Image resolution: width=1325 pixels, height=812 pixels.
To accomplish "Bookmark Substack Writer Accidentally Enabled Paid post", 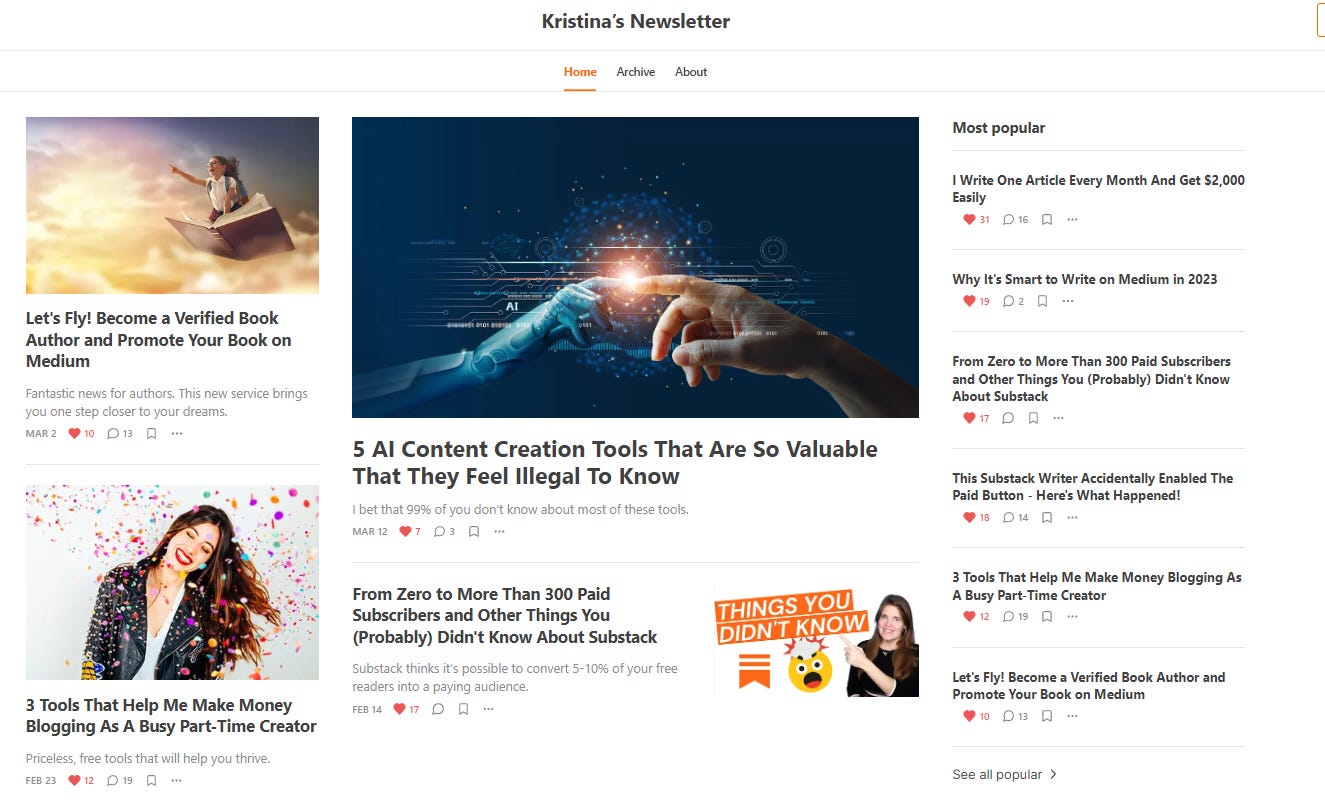I will pyautogui.click(x=1047, y=518).
